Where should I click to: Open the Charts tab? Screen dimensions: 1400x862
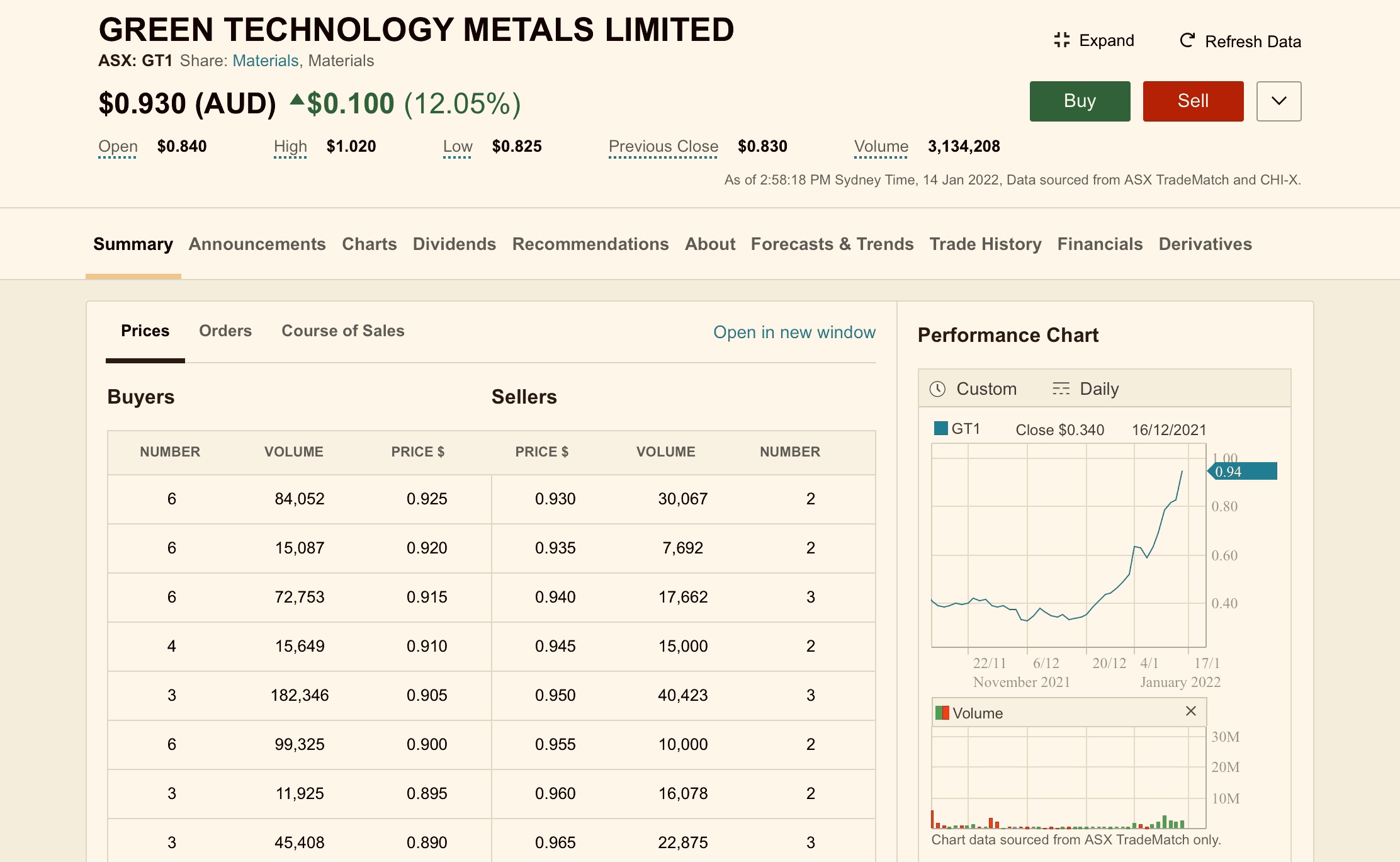370,244
